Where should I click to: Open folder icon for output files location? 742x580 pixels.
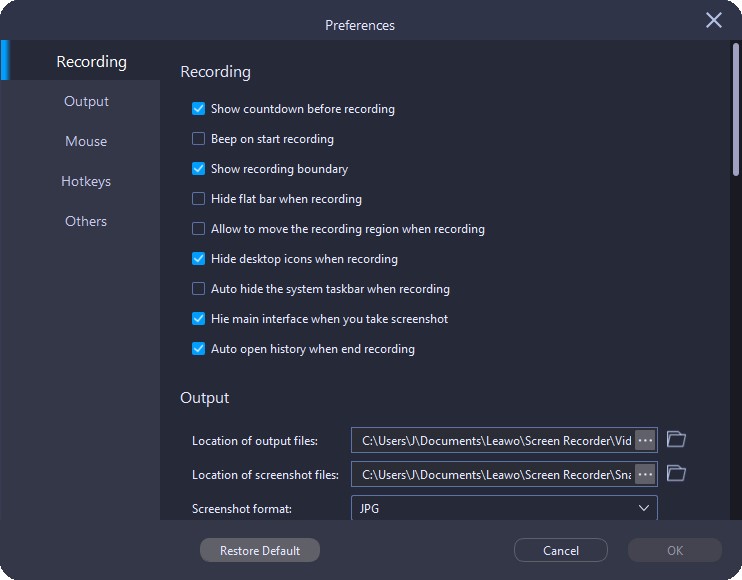[676, 440]
